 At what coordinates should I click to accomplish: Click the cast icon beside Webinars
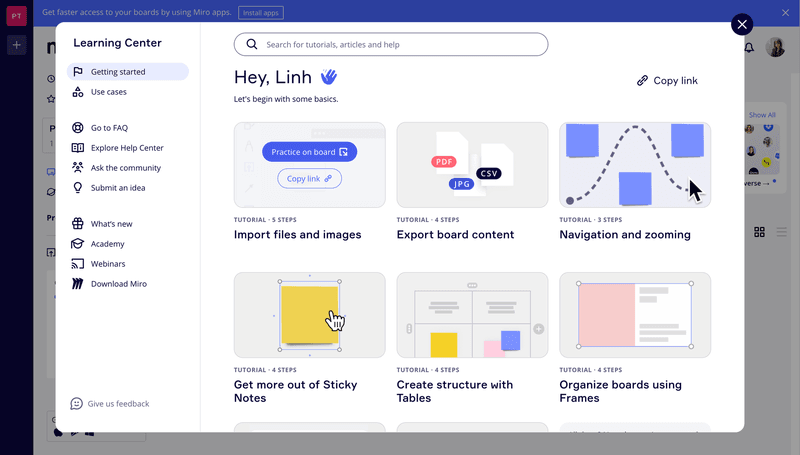78,264
